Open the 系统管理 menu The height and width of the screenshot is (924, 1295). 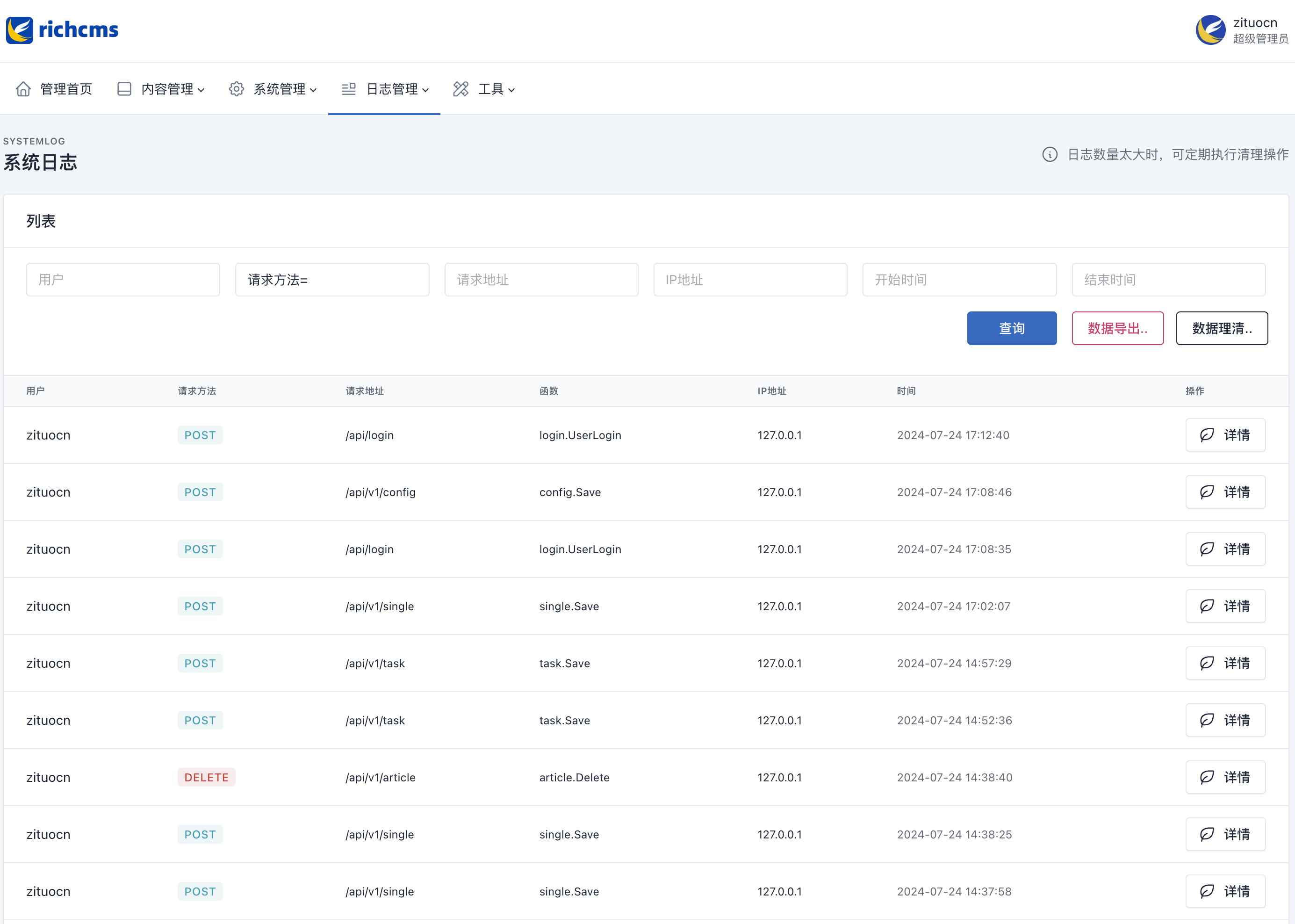tap(273, 89)
